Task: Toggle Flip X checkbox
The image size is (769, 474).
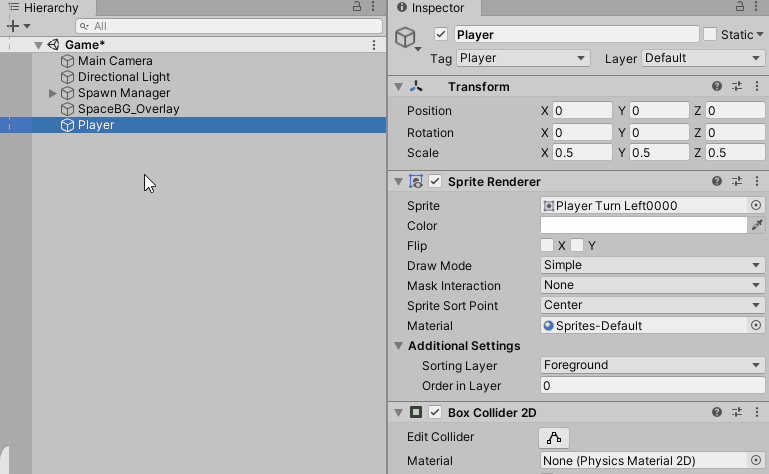Action: pos(547,245)
